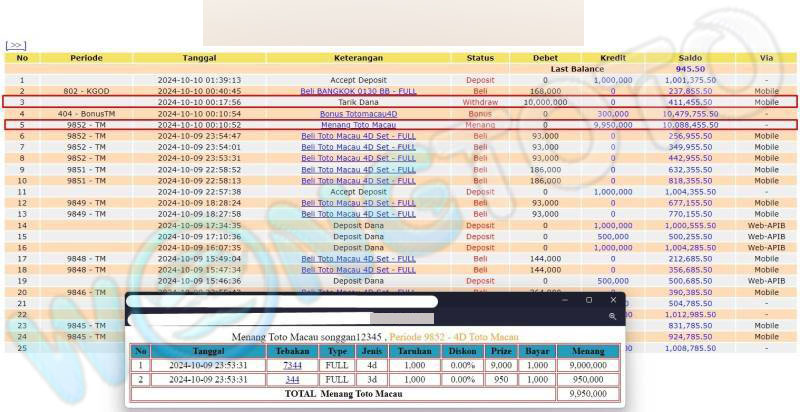Minimize the Menang Toto Macau popup window
Image resolution: width=800 pixels, height=412 pixels.
[565, 300]
